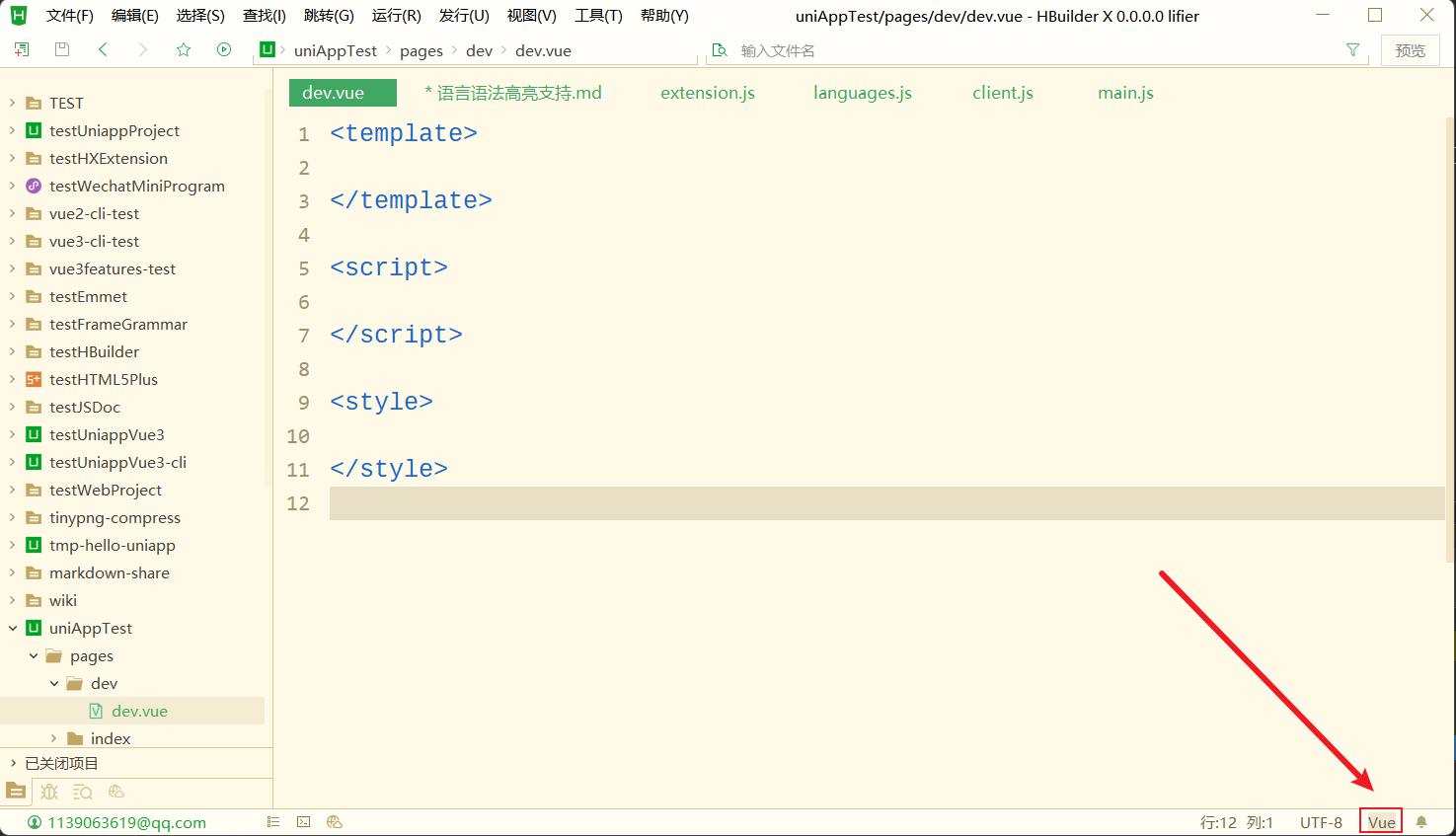
Task: Click the new file toolbar icon
Action: coord(21,49)
